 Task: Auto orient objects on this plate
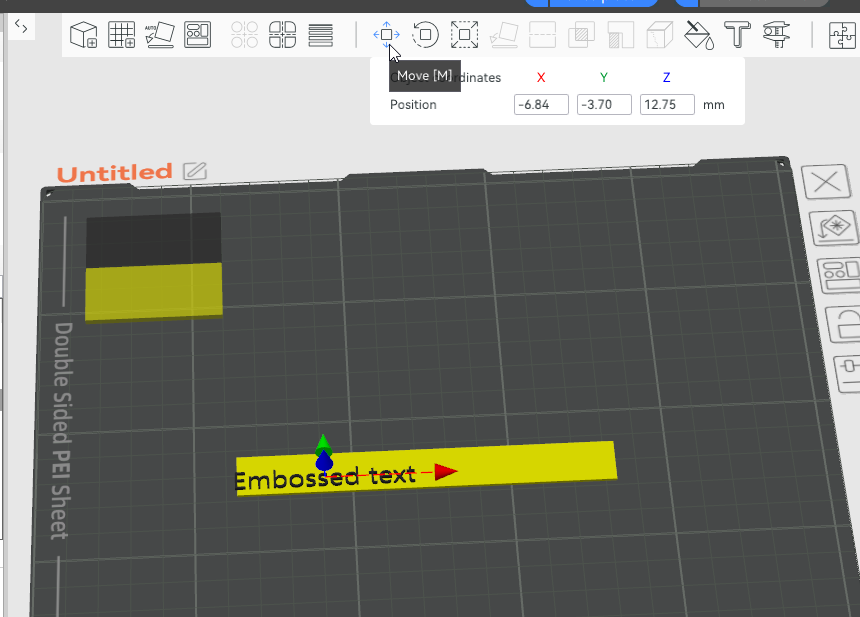(x=834, y=228)
